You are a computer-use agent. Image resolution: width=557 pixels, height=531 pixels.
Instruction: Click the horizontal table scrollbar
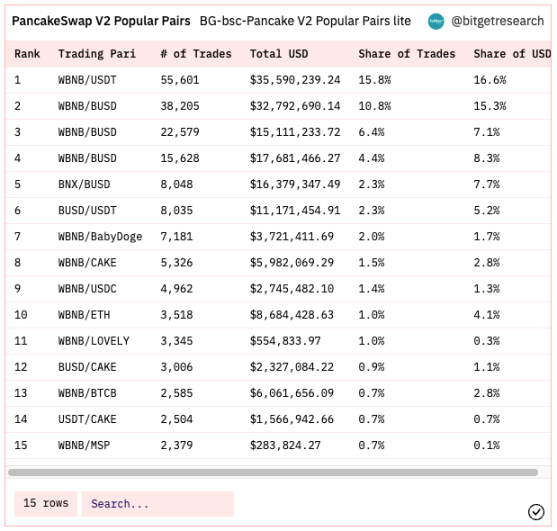[273, 472]
